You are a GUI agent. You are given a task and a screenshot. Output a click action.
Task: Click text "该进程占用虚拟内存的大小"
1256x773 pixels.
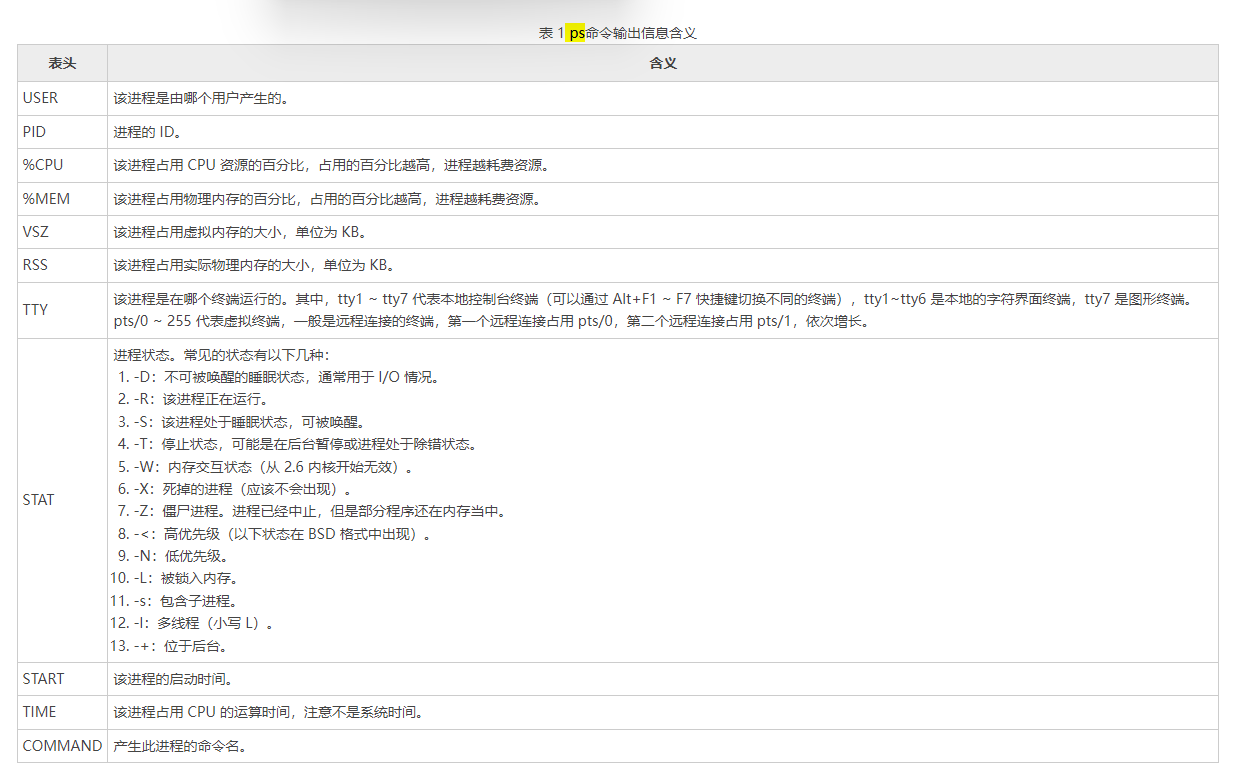tap(201, 232)
